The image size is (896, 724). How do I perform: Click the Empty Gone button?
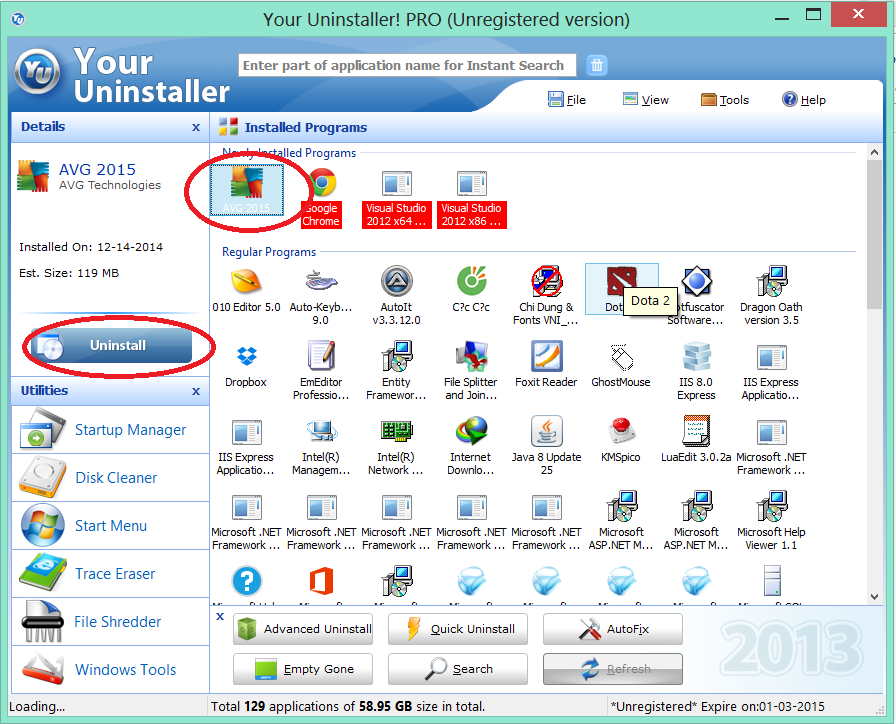[303, 669]
